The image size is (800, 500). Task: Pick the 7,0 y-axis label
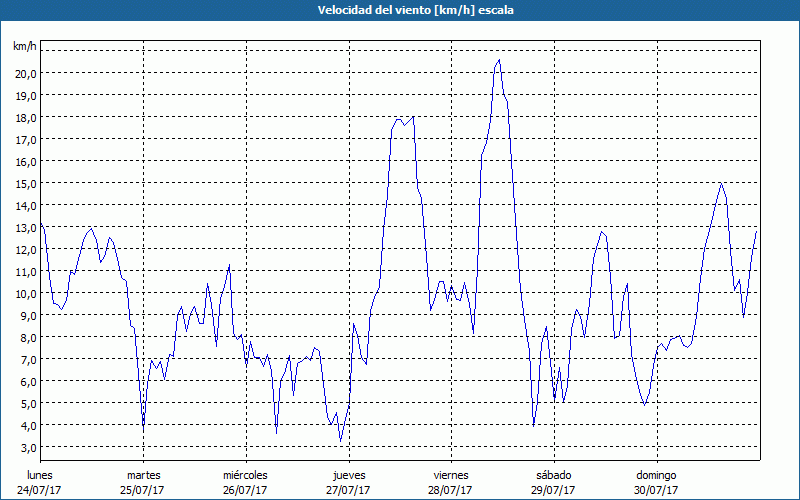(x=26, y=359)
